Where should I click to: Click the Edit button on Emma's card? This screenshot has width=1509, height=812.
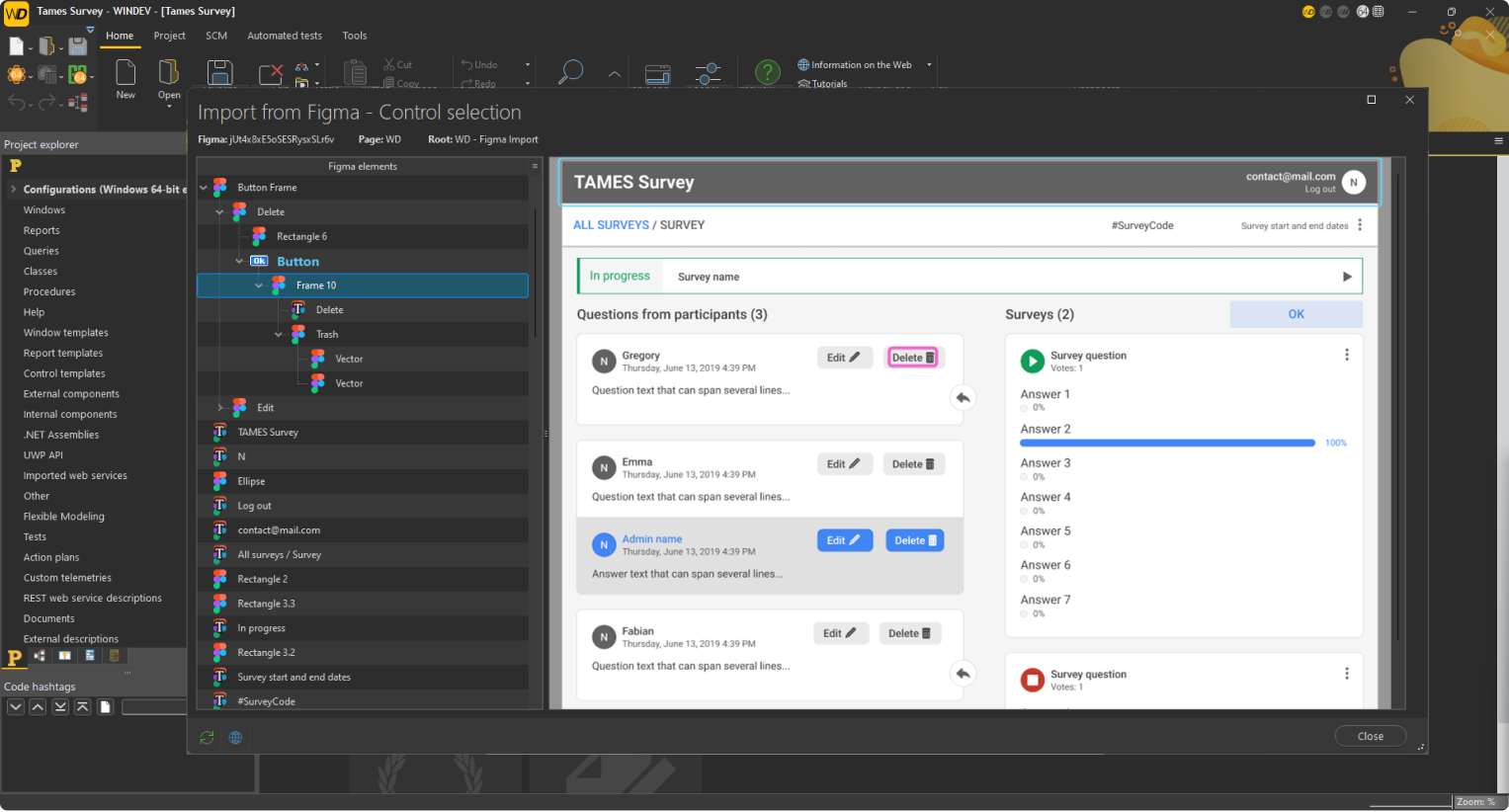(x=844, y=464)
